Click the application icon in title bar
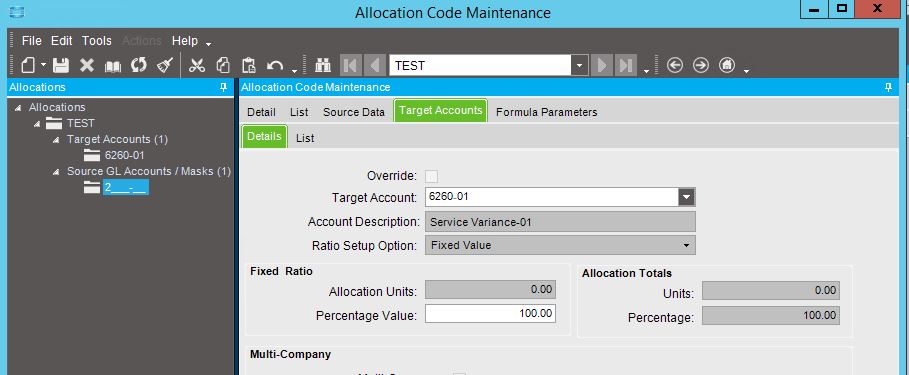This screenshot has width=909, height=375. point(17,12)
